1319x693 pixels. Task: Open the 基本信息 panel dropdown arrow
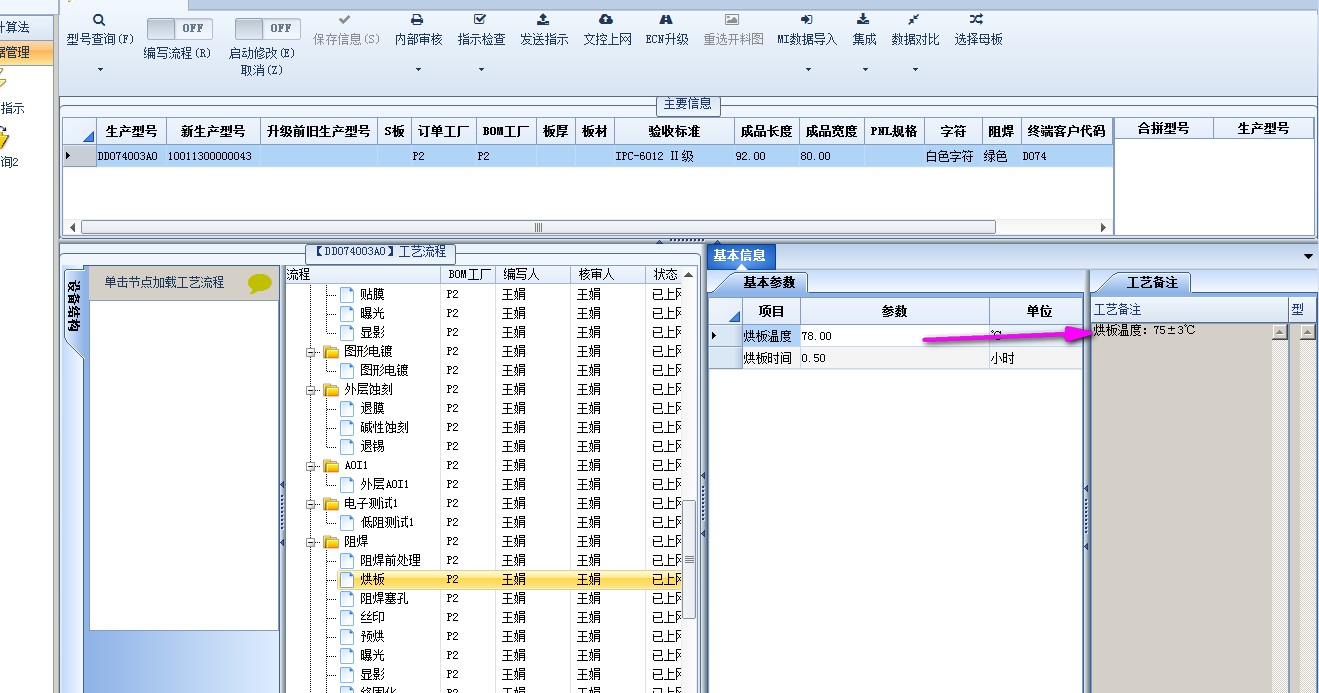(1309, 257)
